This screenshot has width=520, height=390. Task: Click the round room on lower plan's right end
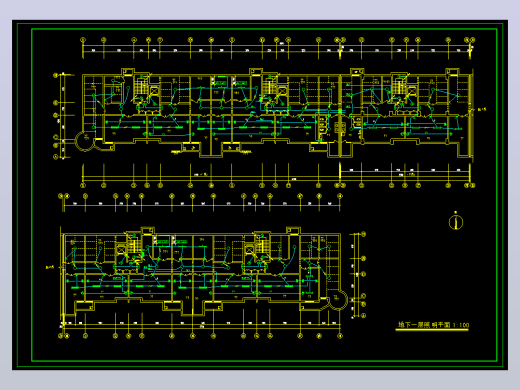[x=337, y=299]
